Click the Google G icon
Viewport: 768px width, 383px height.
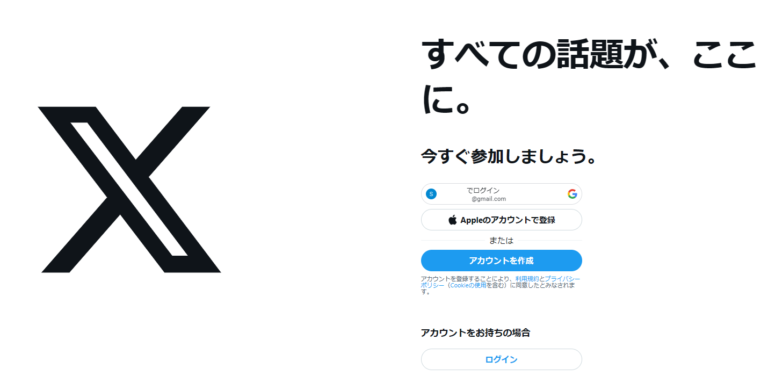pos(572,194)
